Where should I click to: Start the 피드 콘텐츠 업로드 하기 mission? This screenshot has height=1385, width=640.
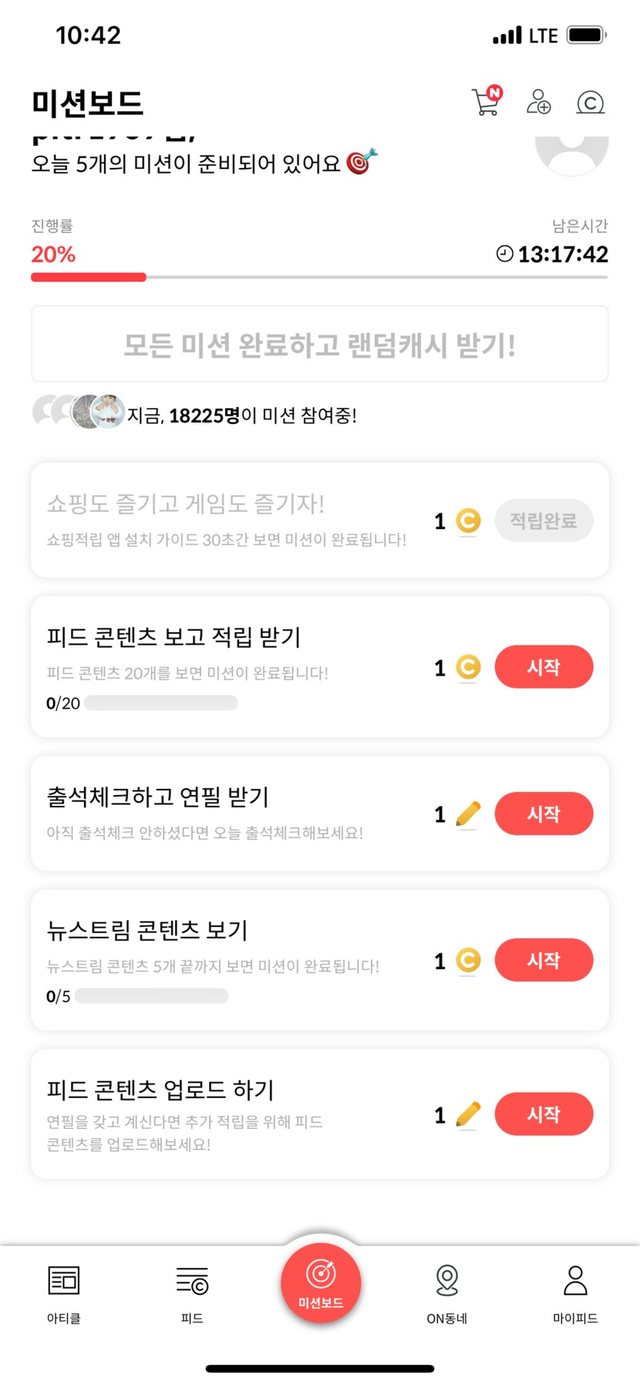[x=543, y=1114]
